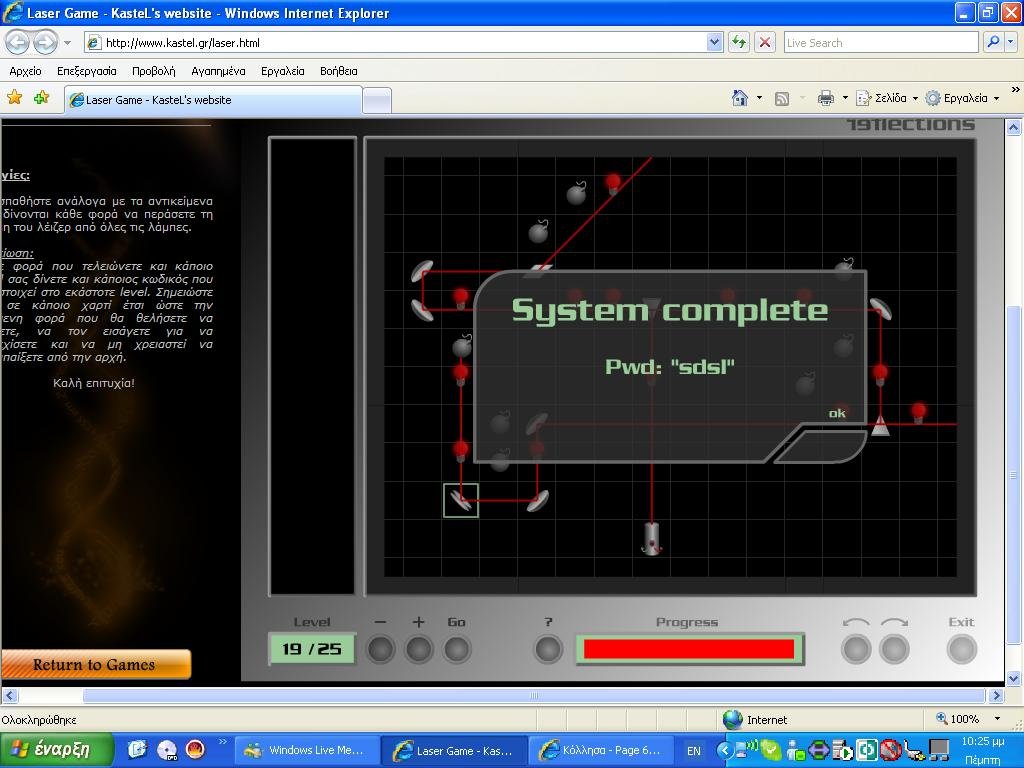1024x768 pixels.
Task: Click the red Progress bar
Action: pos(688,649)
